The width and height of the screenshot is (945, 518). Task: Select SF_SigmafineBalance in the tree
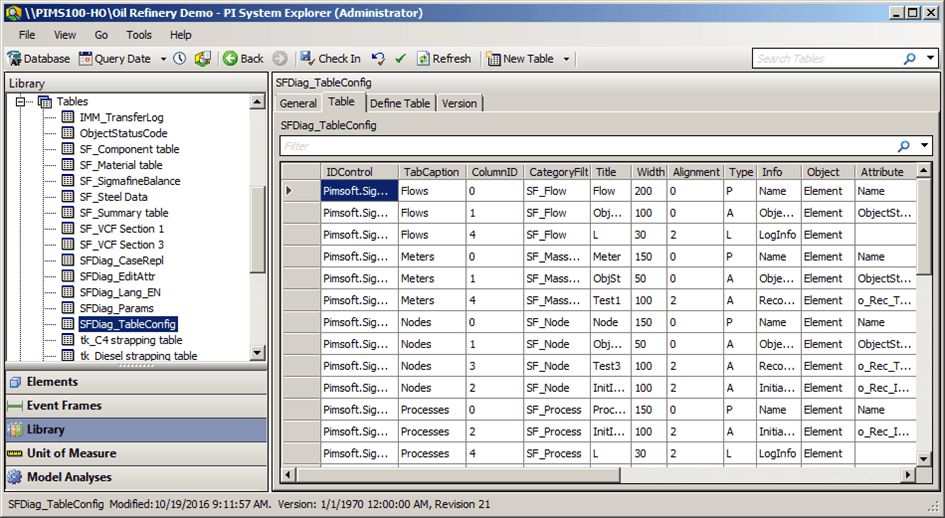point(130,181)
